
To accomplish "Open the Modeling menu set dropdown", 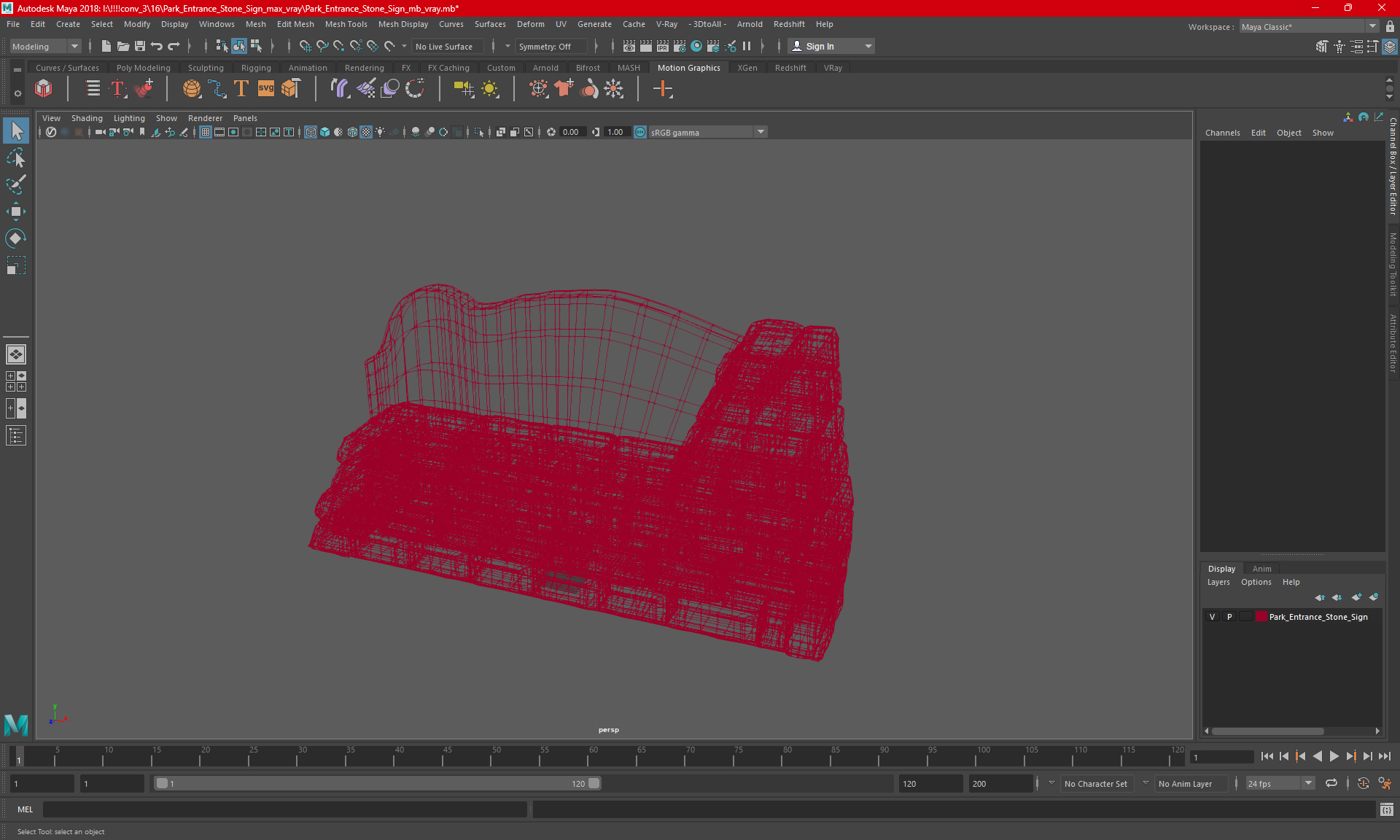I will coord(45,46).
